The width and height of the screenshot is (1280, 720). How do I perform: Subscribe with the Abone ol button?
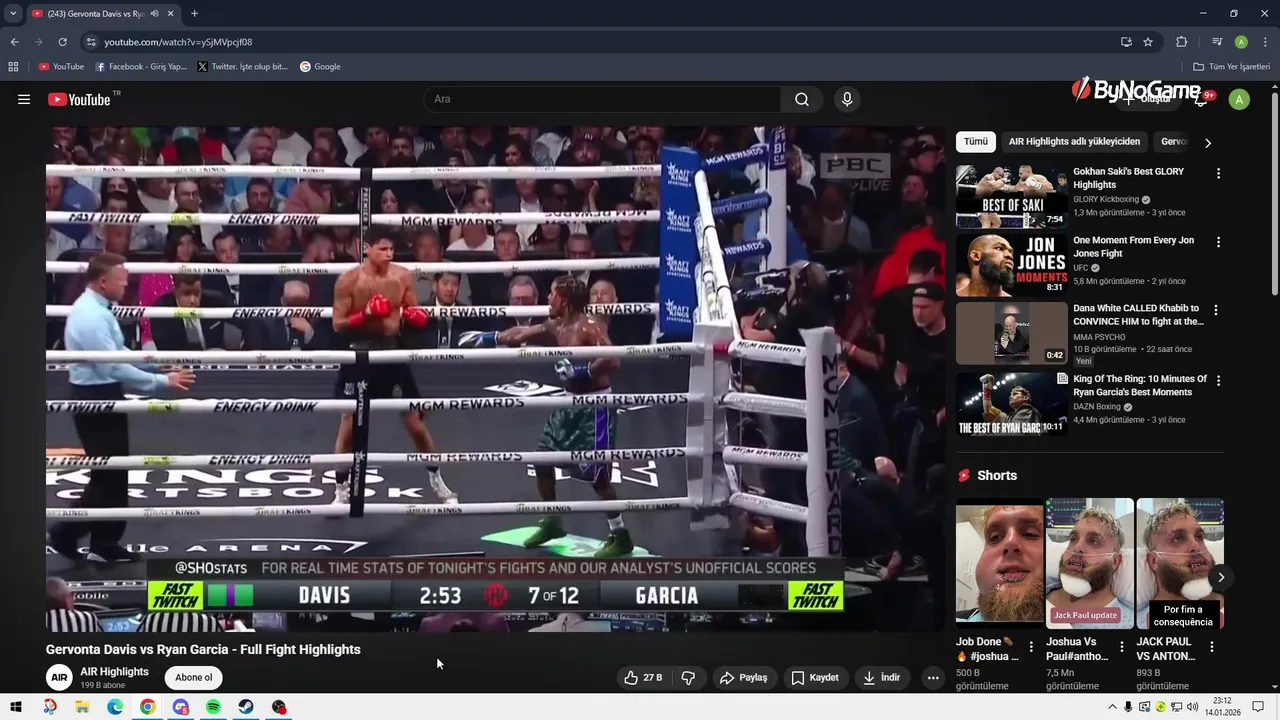coord(194,678)
